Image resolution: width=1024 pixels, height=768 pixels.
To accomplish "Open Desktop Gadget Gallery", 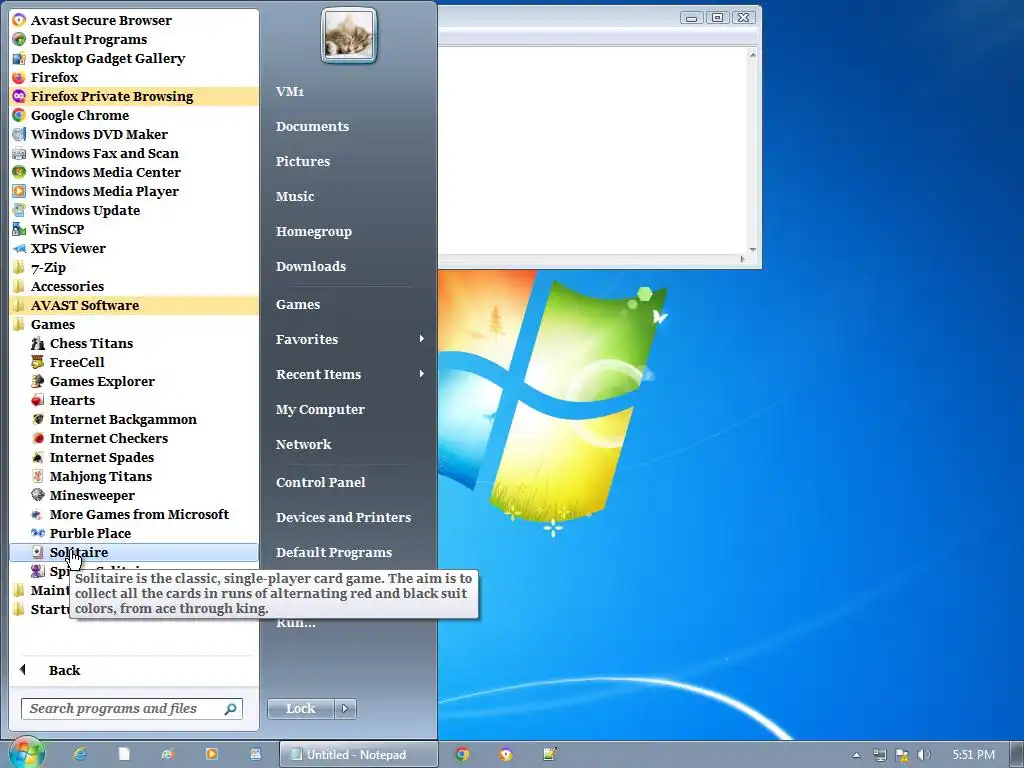I will point(134,58).
